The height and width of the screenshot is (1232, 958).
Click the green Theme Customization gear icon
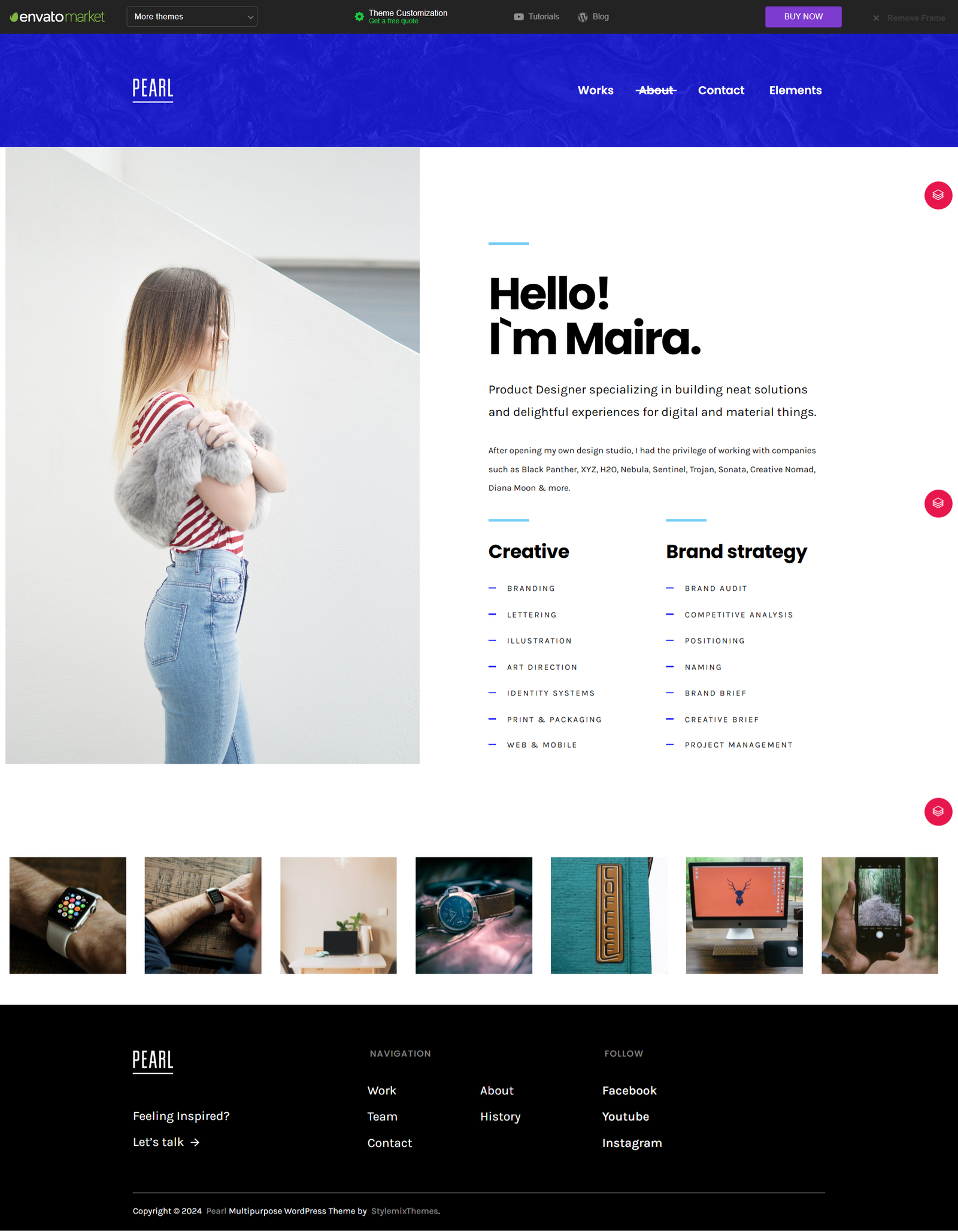(x=359, y=17)
